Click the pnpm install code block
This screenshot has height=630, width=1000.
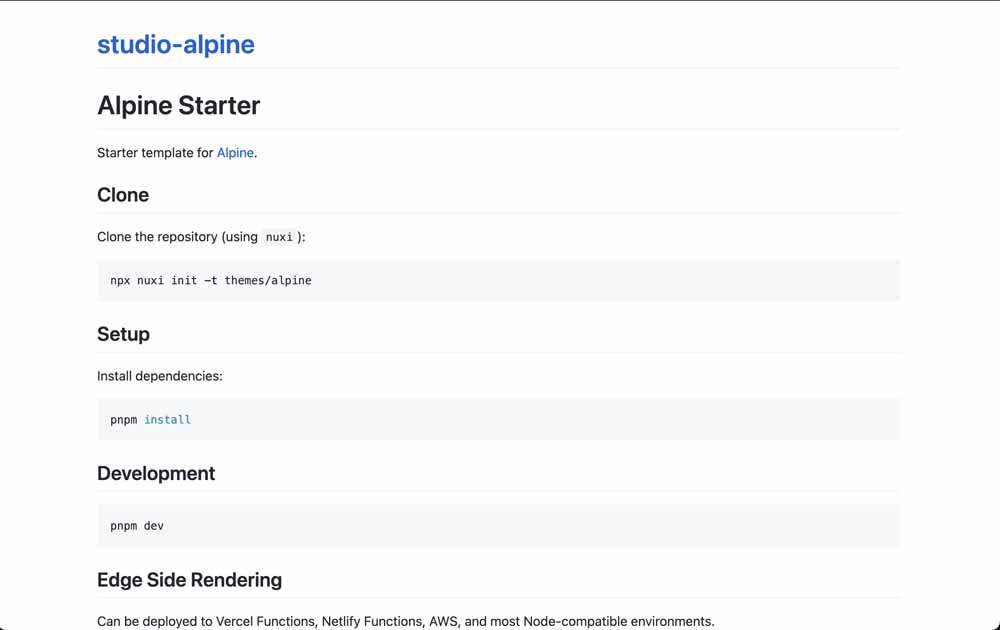[149, 419]
